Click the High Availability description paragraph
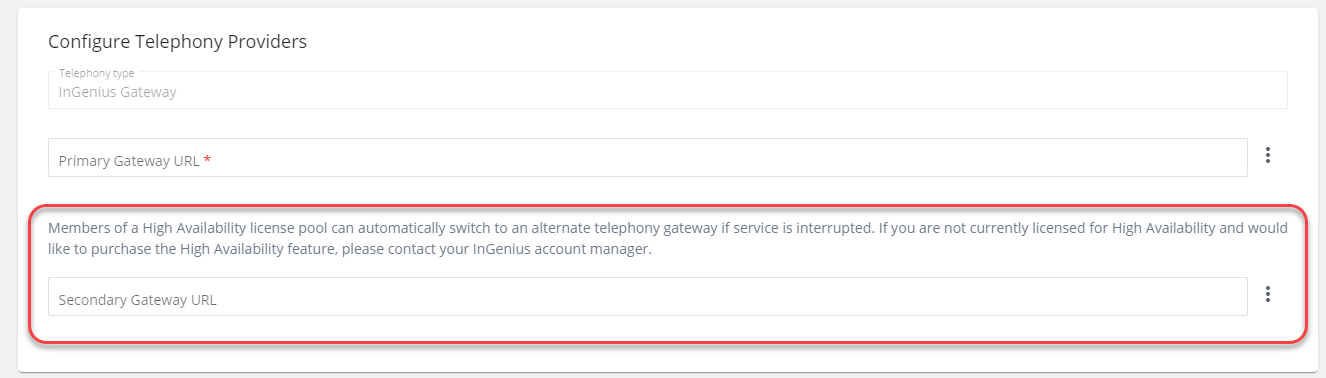 pyautogui.click(x=668, y=238)
